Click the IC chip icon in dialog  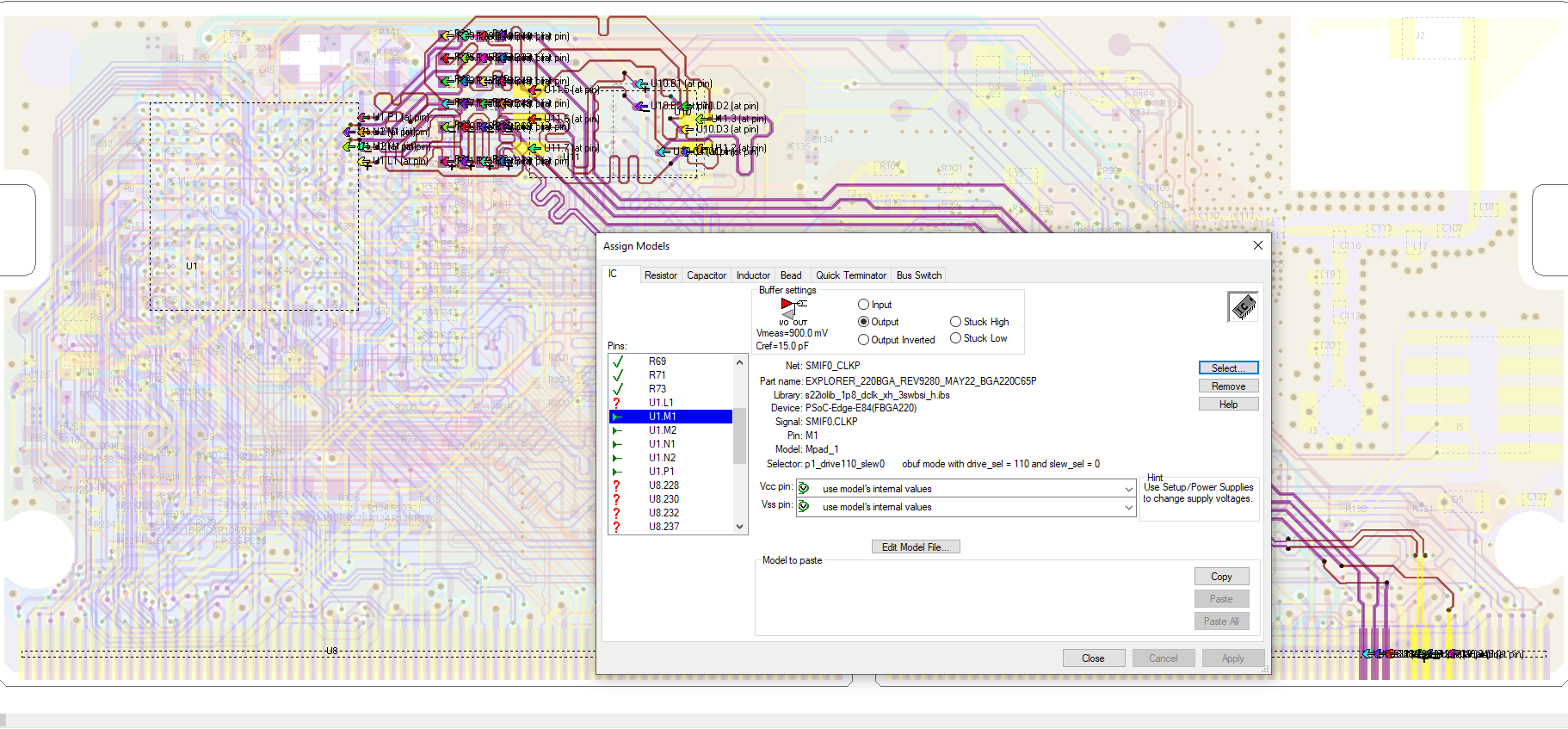1243,306
